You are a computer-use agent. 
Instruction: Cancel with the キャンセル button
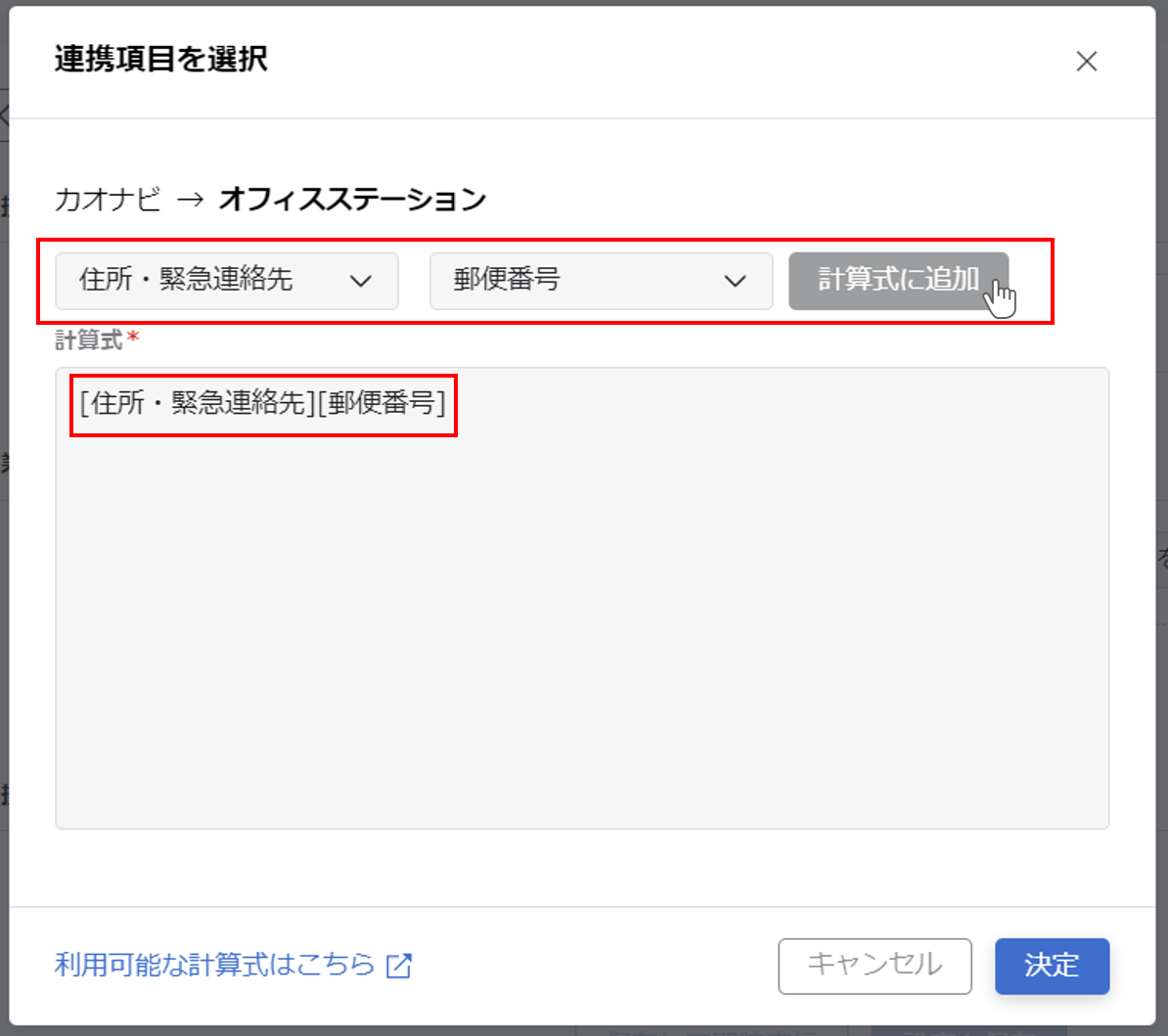(875, 966)
